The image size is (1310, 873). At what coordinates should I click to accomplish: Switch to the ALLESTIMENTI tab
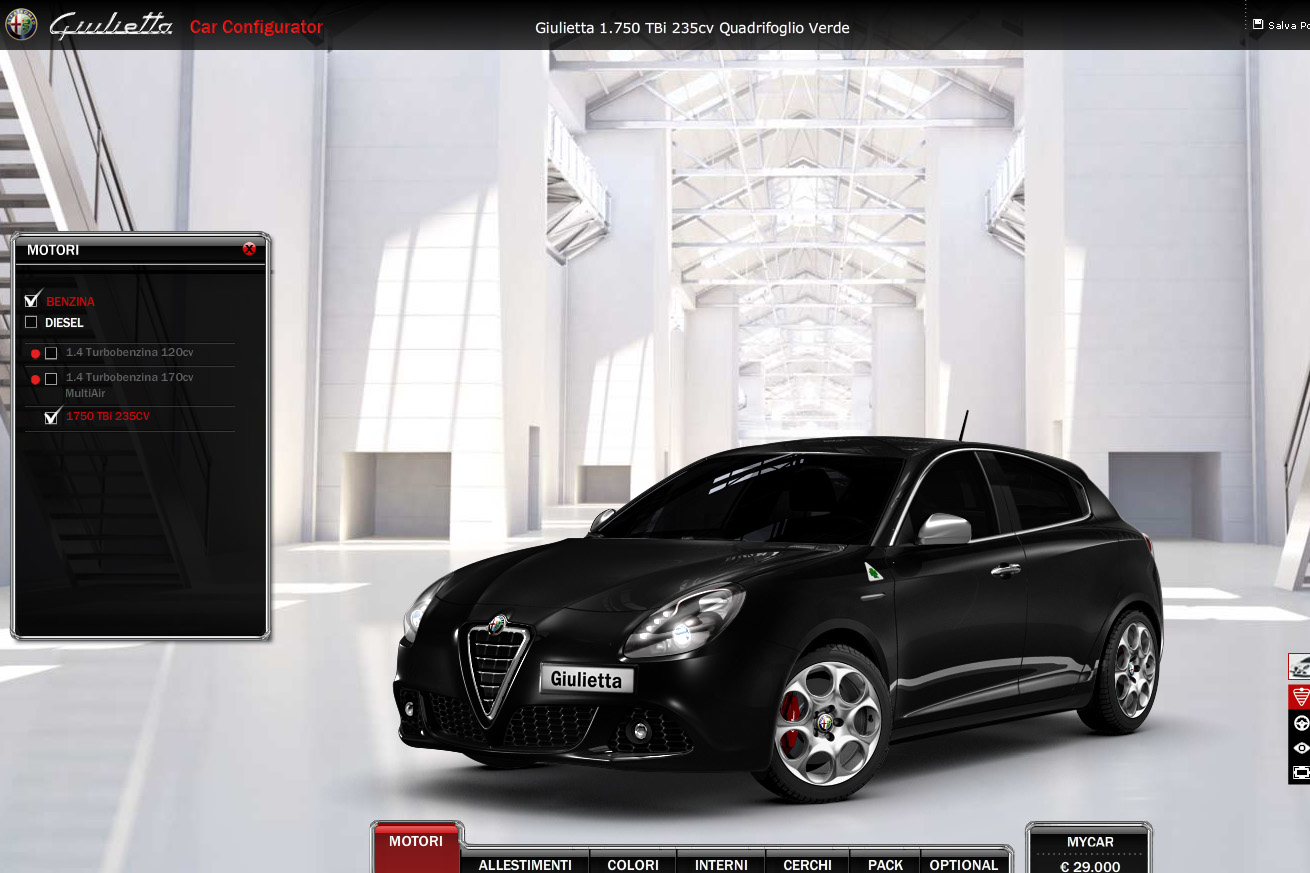525,864
